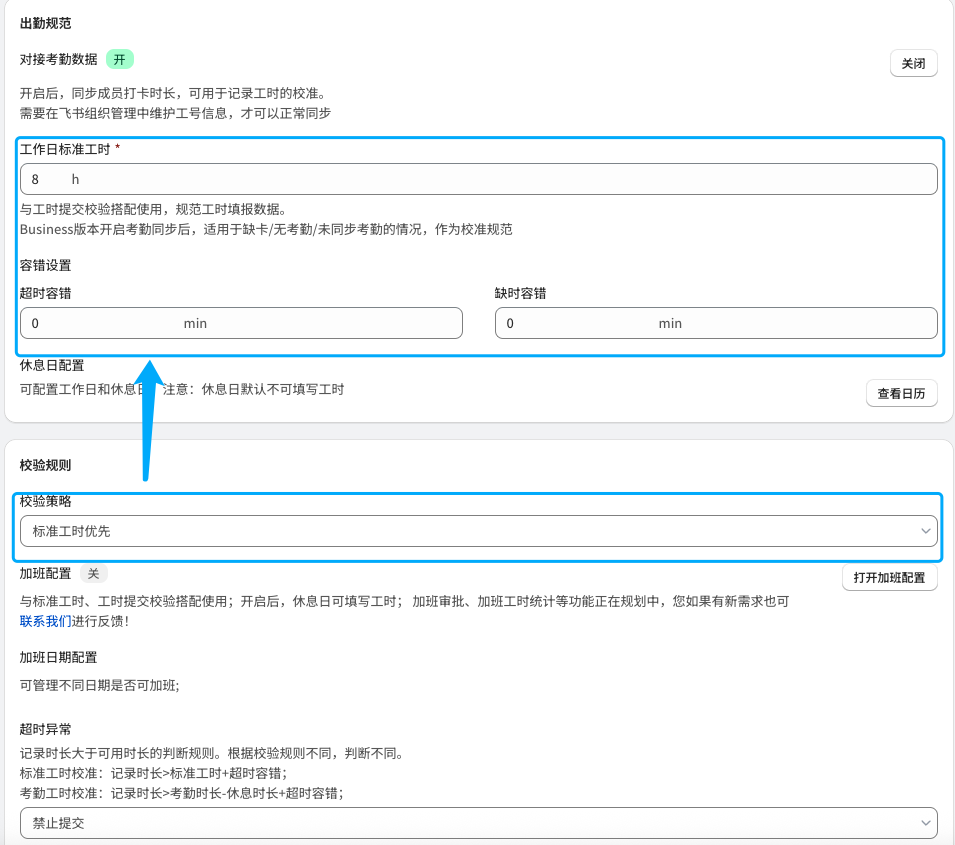
Task: Click the 加班日期配置 label
Action: [58, 657]
